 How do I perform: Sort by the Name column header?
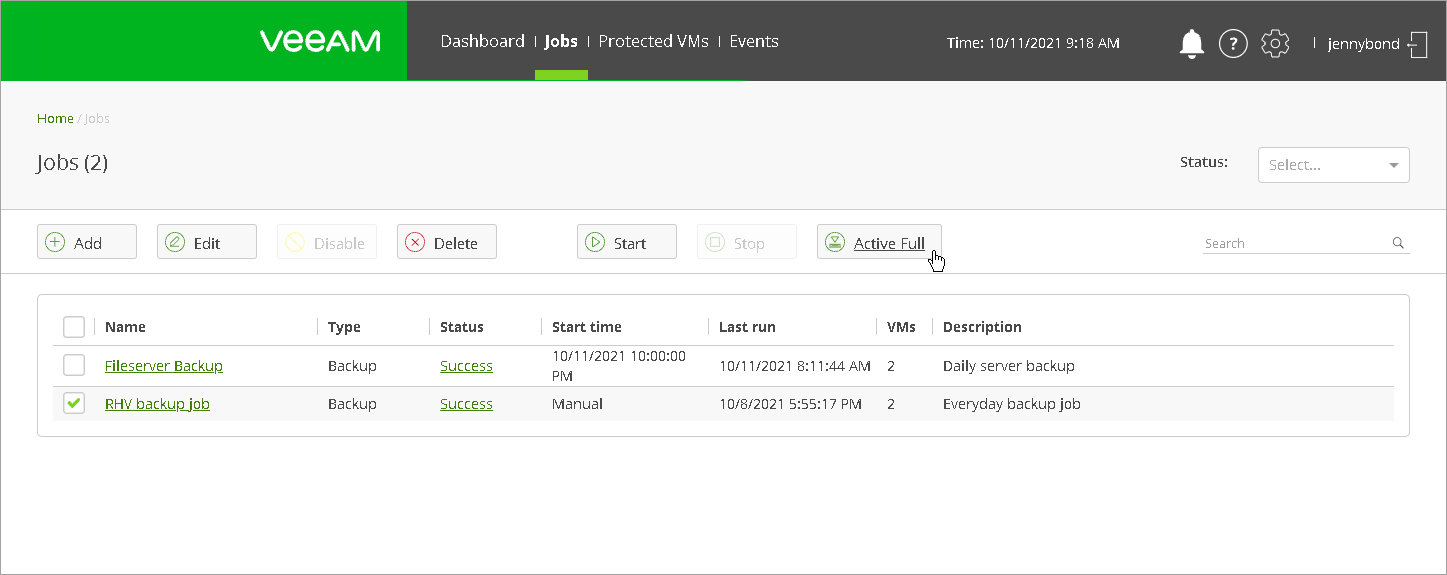(x=125, y=327)
